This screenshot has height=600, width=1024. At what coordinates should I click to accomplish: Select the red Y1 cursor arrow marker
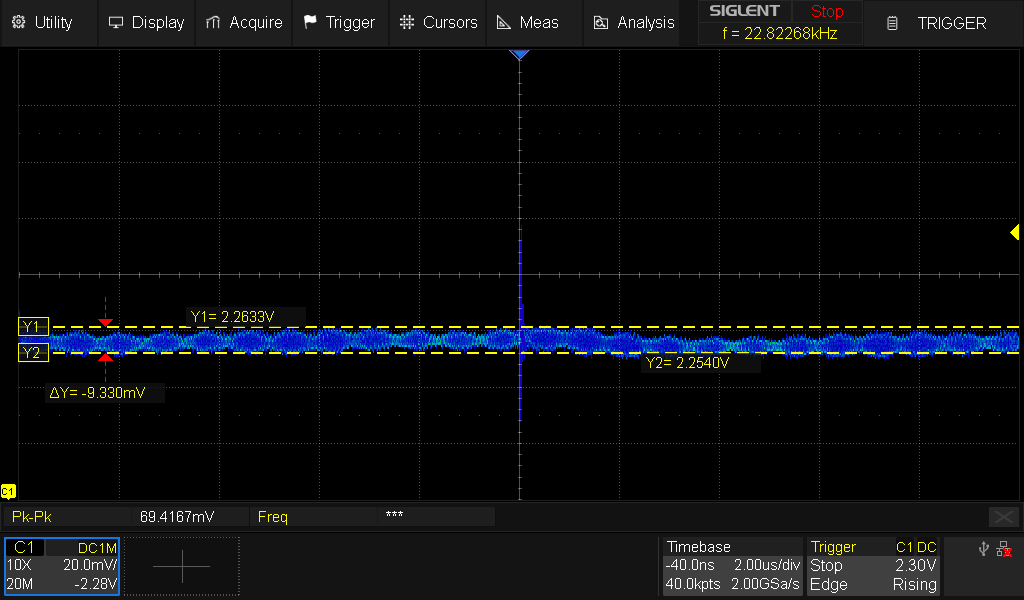[x=106, y=322]
